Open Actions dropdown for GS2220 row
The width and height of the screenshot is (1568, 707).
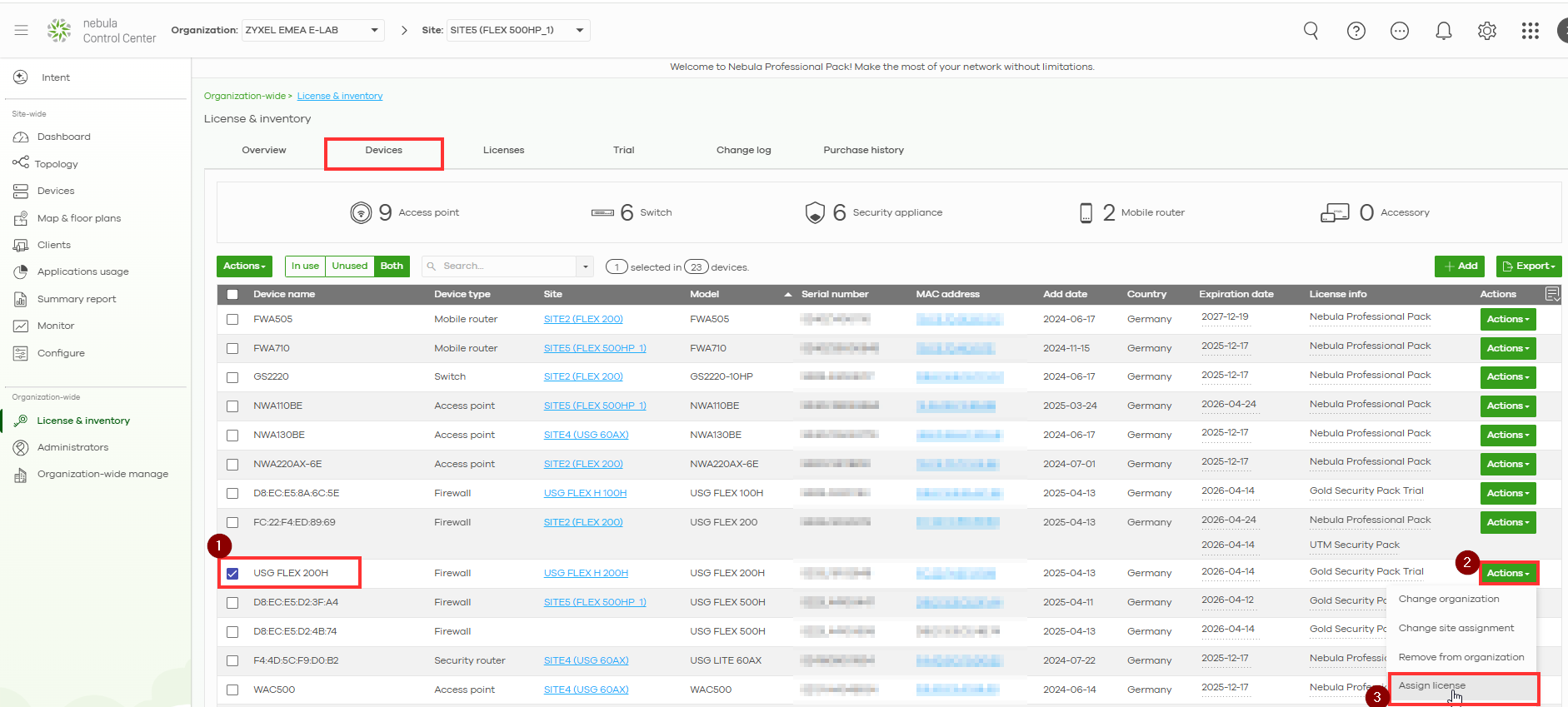tap(1508, 377)
